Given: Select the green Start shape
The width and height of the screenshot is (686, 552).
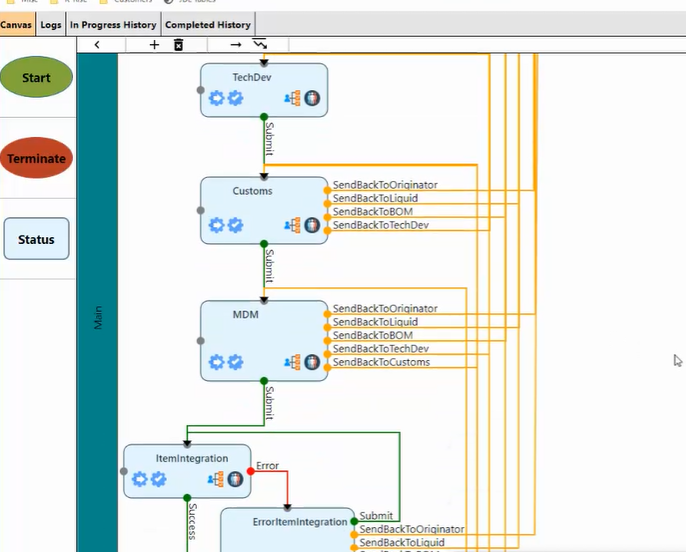Looking at the screenshot, I should click(36, 77).
